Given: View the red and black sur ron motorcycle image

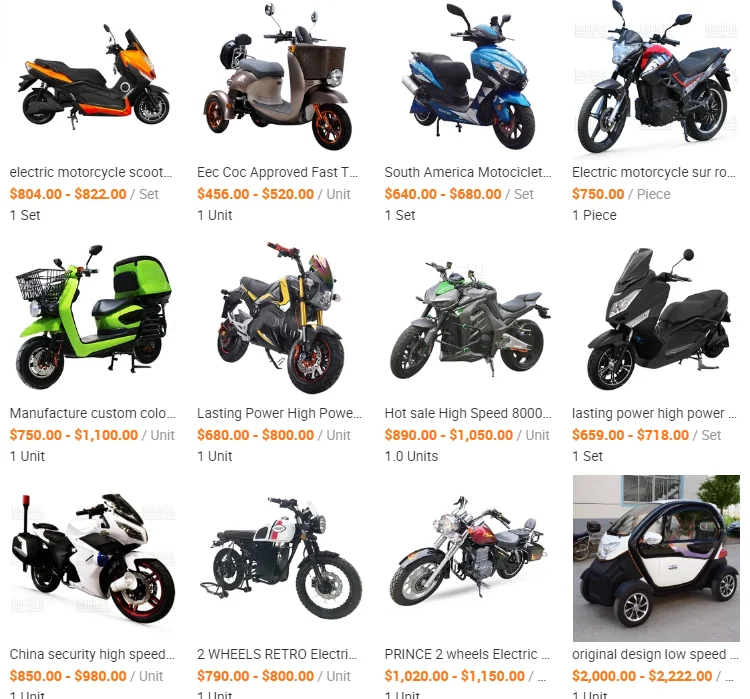Looking at the screenshot, I should pyautogui.click(x=656, y=77).
